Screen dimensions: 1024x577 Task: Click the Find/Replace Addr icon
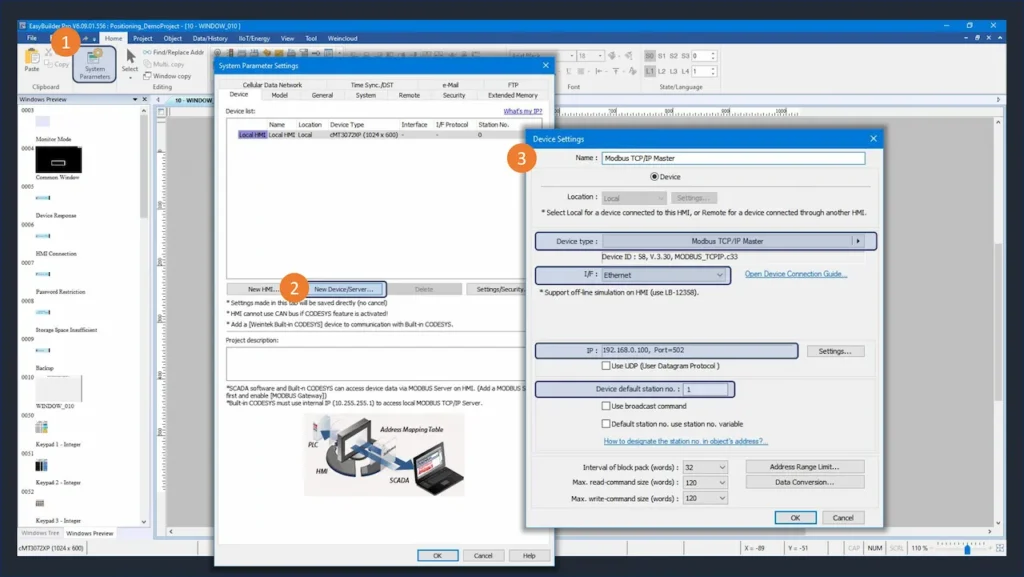[x=148, y=52]
